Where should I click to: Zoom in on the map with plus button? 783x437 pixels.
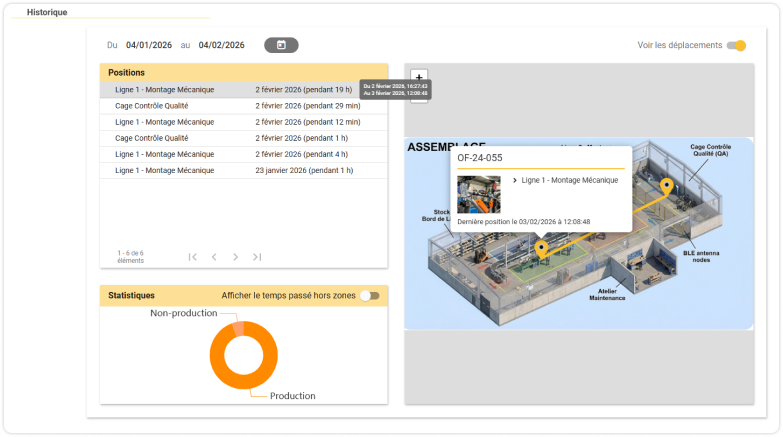(419, 77)
